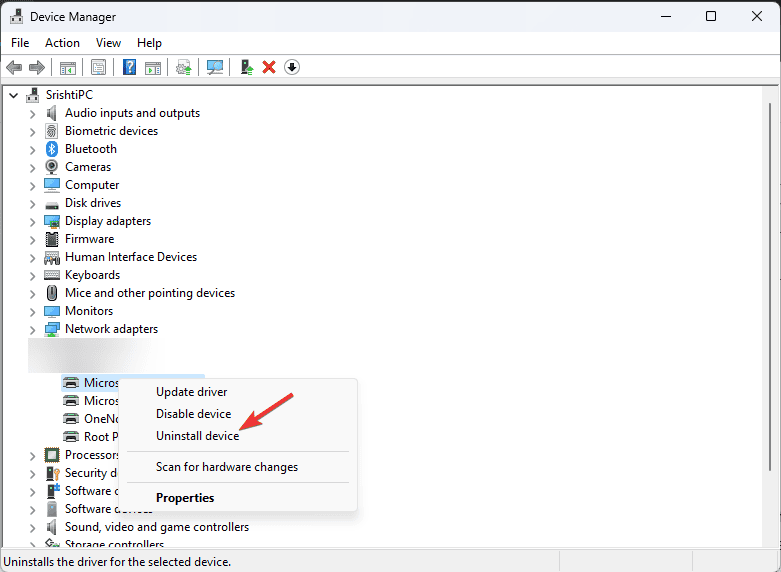Choose Disable device from context menu
The image size is (781, 572).
click(x=238, y=414)
